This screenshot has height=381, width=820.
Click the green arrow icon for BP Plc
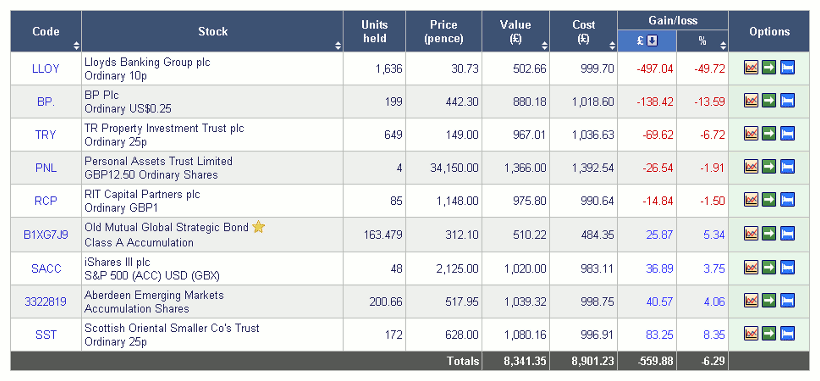[769, 101]
